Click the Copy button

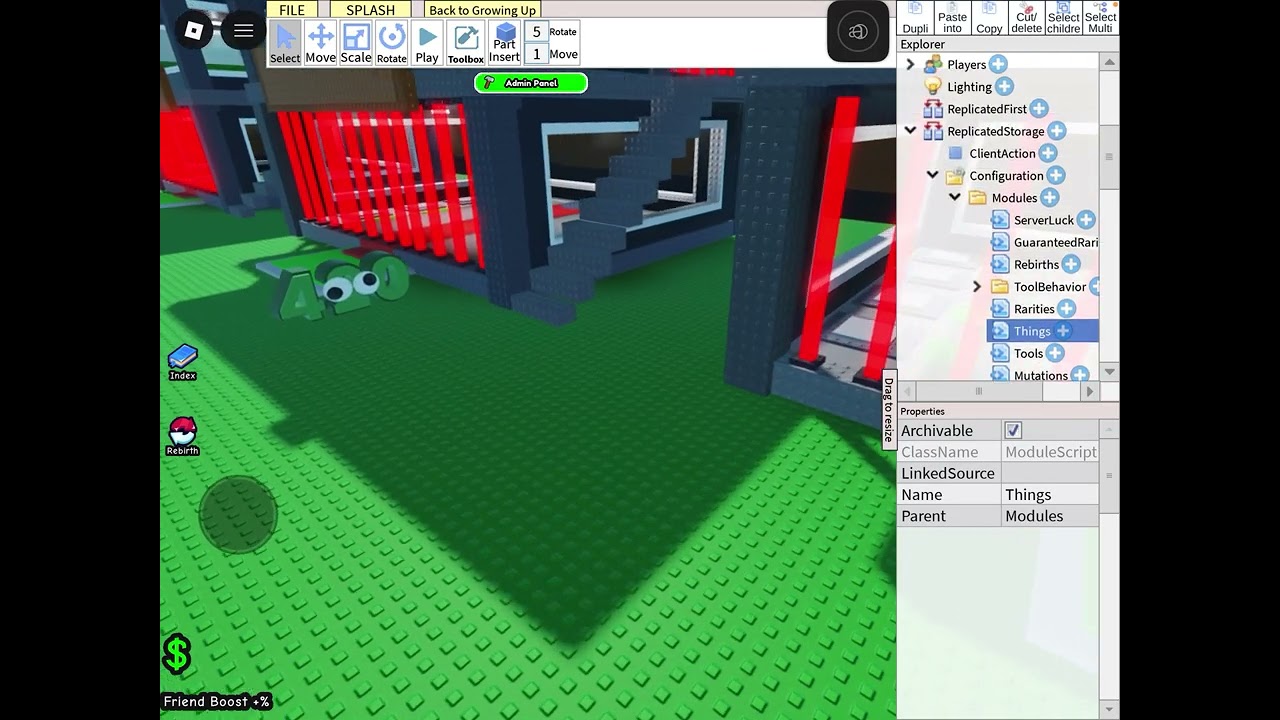point(989,18)
